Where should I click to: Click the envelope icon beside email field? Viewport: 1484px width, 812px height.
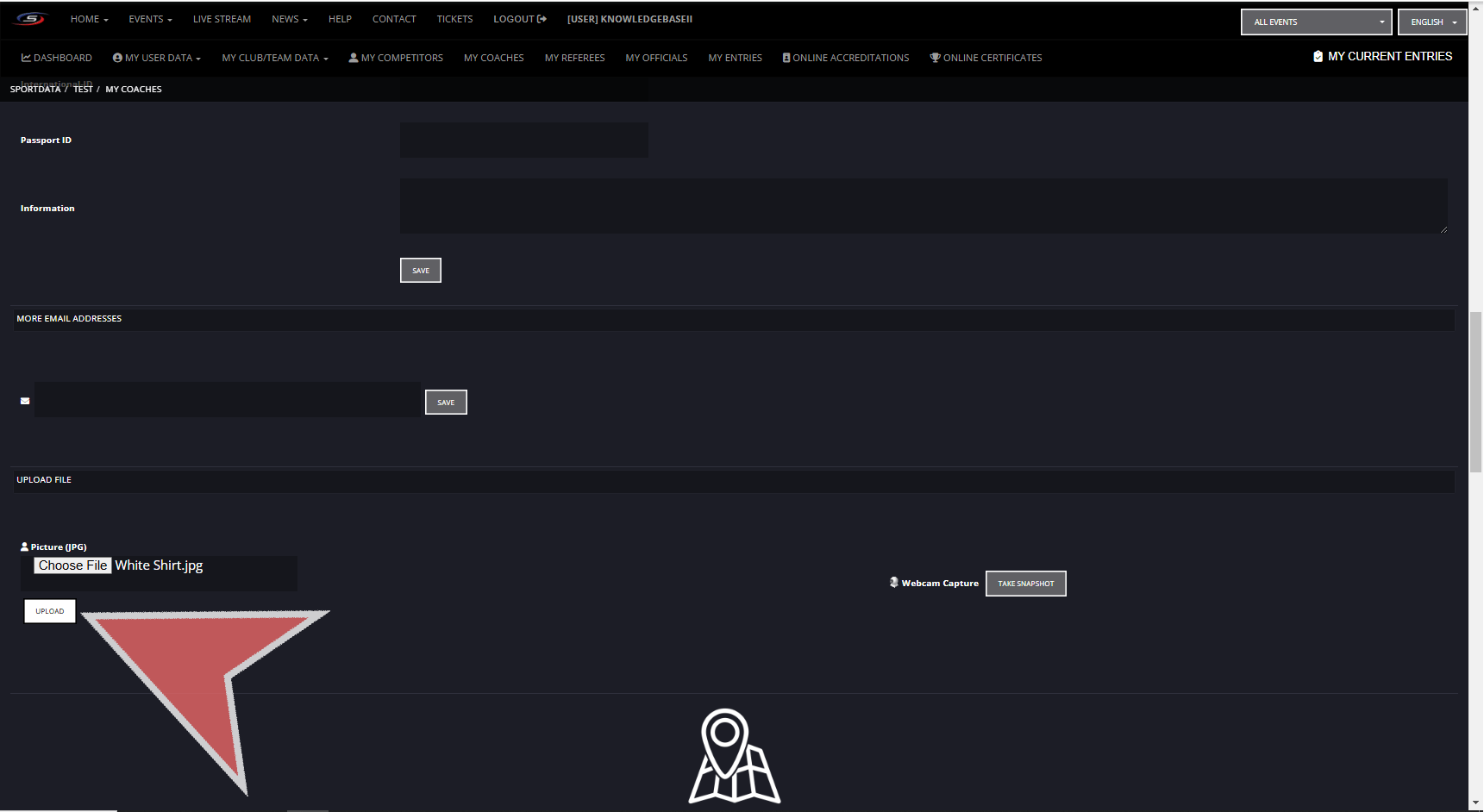point(25,401)
